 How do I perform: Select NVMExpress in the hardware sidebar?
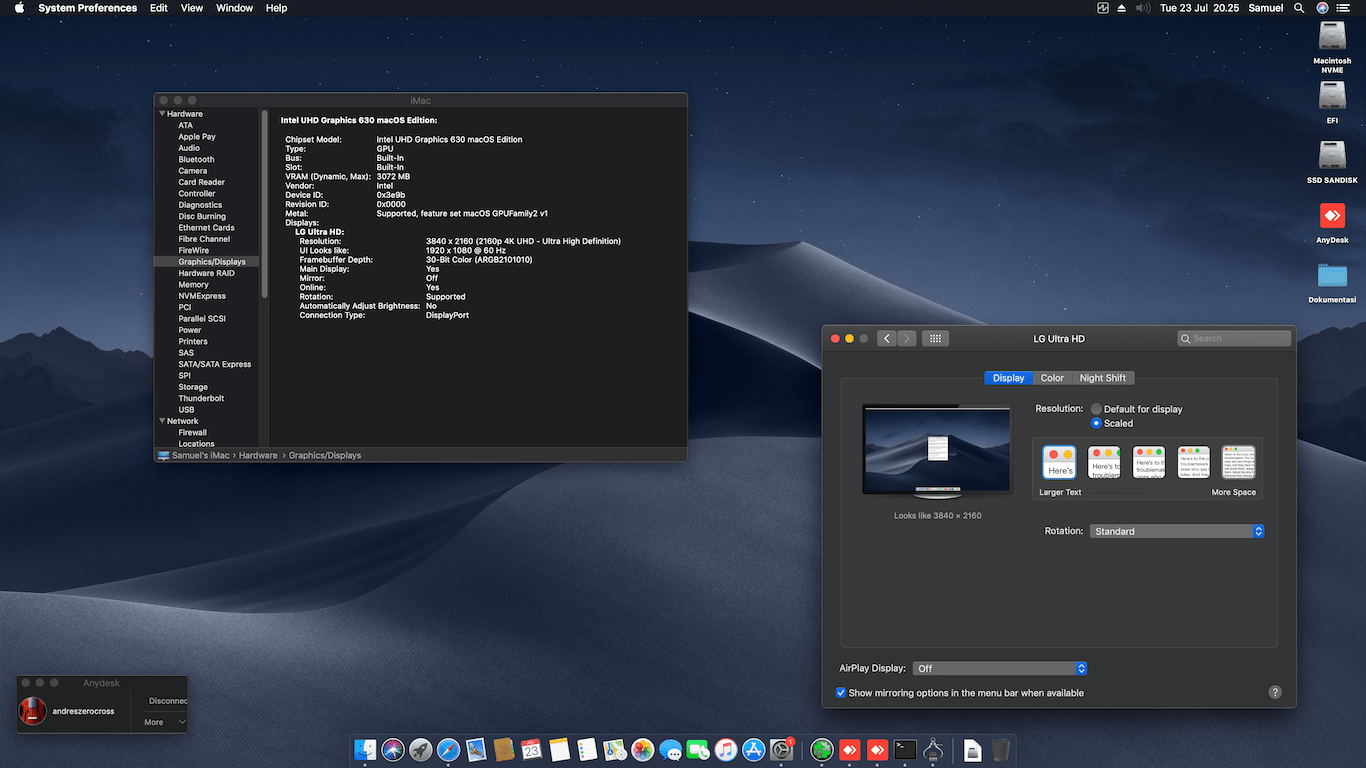click(x=202, y=296)
